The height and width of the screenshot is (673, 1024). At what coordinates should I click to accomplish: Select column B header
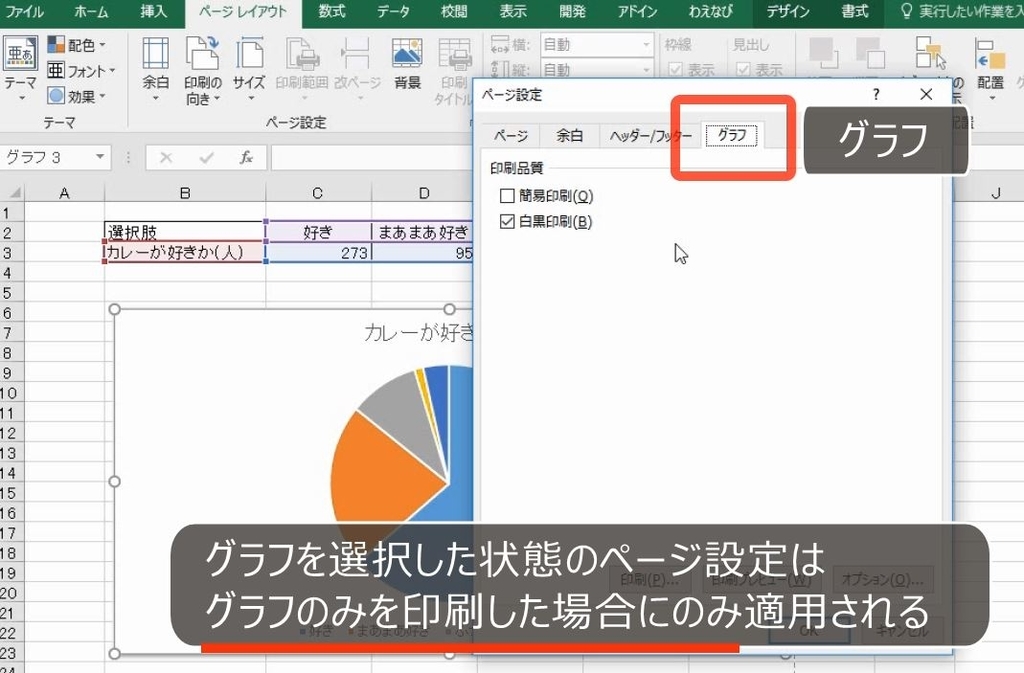(x=185, y=193)
